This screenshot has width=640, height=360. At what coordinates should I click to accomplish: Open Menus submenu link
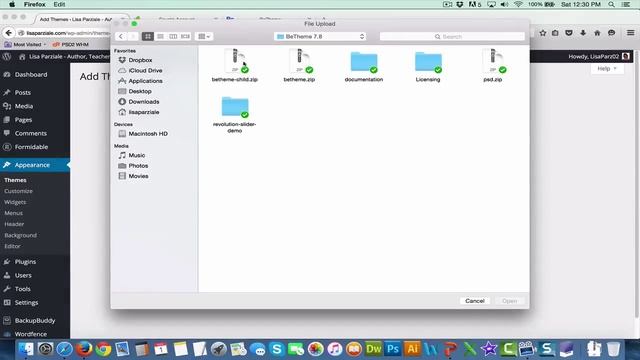tap(13, 213)
